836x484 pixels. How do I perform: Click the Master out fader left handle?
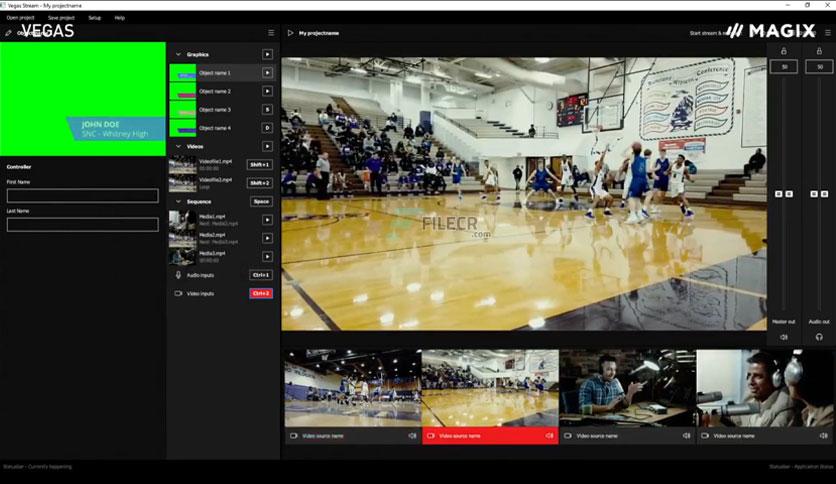point(778,194)
